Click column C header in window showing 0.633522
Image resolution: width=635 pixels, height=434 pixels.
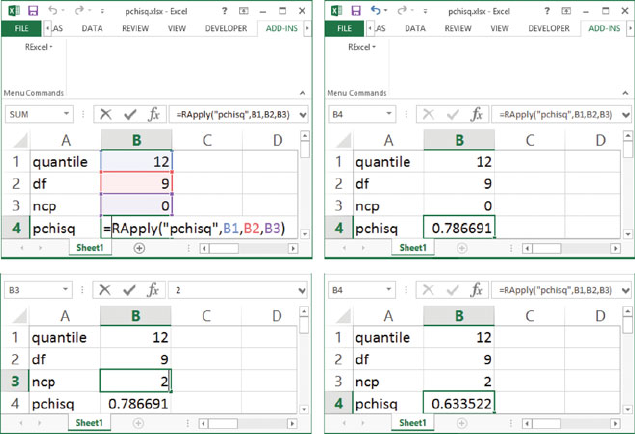529,316
